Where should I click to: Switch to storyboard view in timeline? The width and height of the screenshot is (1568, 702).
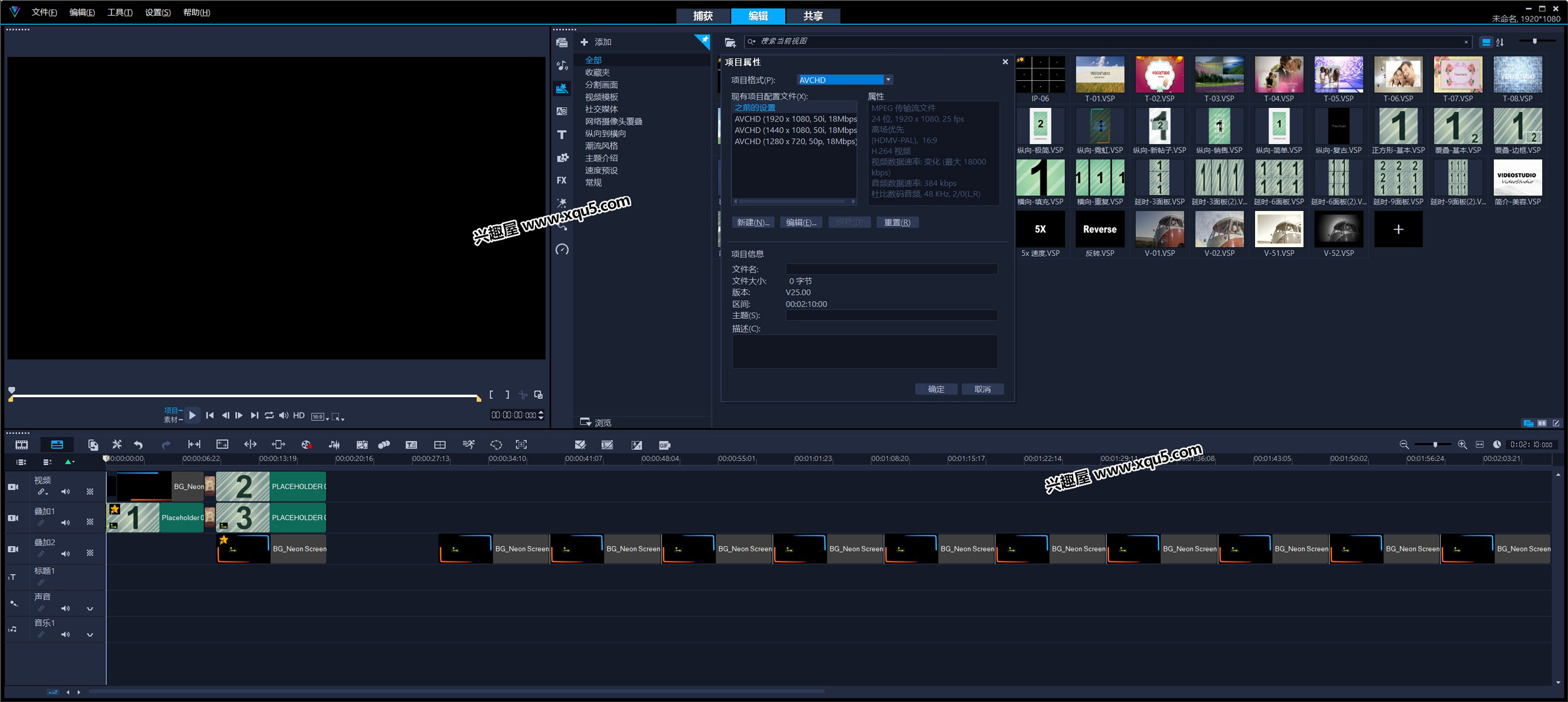point(21,445)
